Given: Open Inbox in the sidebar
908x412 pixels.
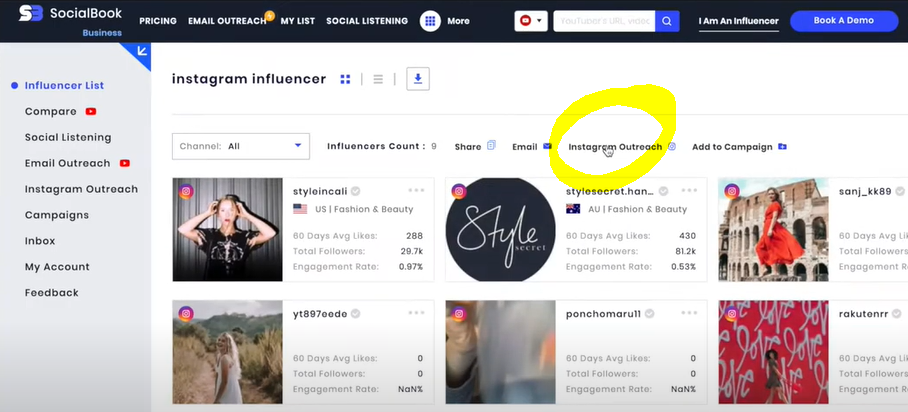Looking at the screenshot, I should tap(40, 241).
